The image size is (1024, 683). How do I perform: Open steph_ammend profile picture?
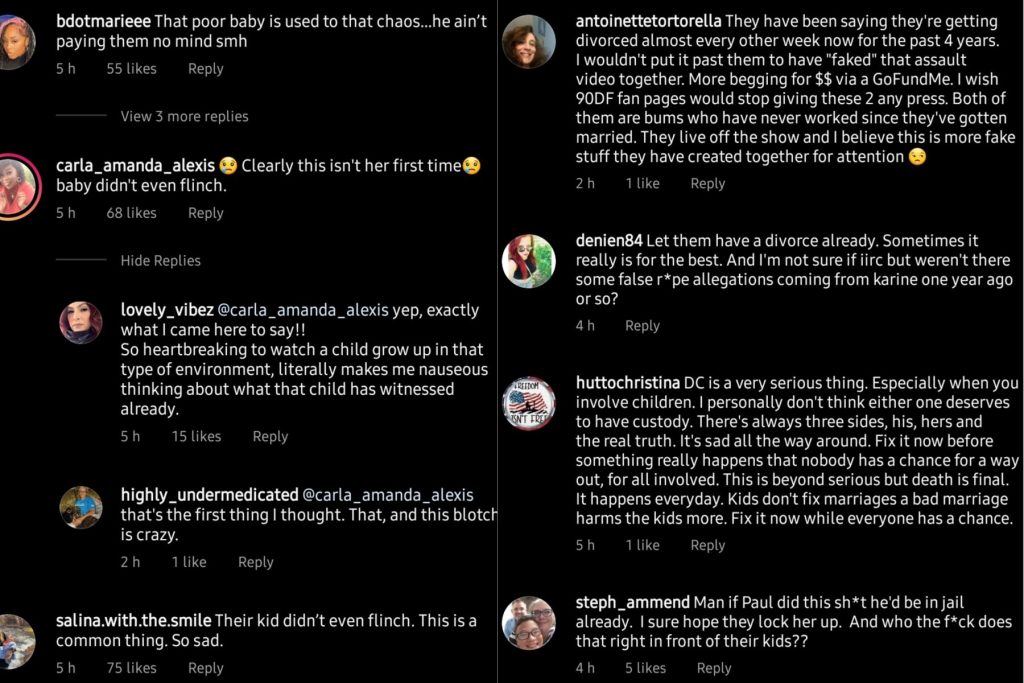point(528,623)
